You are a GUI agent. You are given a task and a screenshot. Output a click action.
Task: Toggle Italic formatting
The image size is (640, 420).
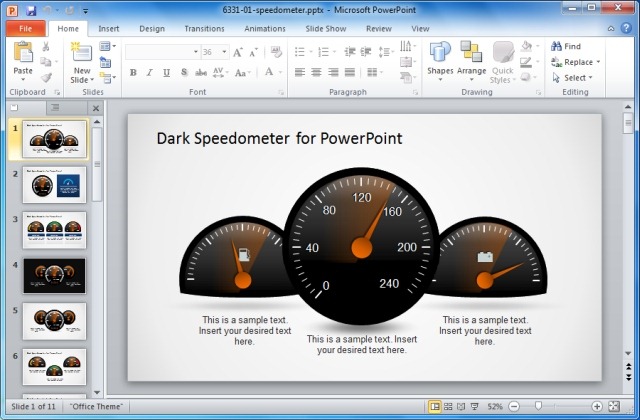(149, 73)
